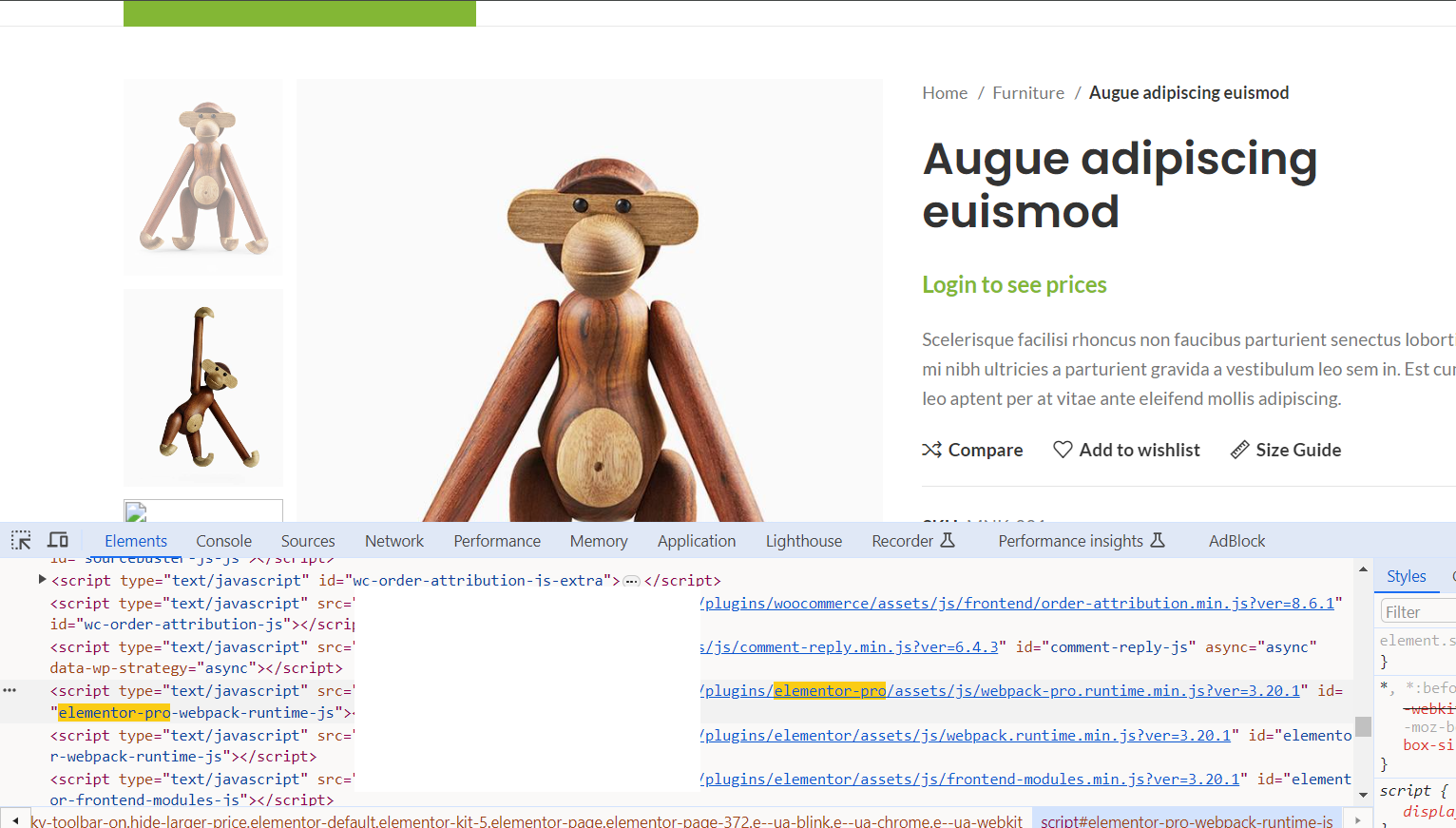Expand the collapsed wc-order-attribution-js-extra script content
1456x828 pixels.
pos(631,581)
